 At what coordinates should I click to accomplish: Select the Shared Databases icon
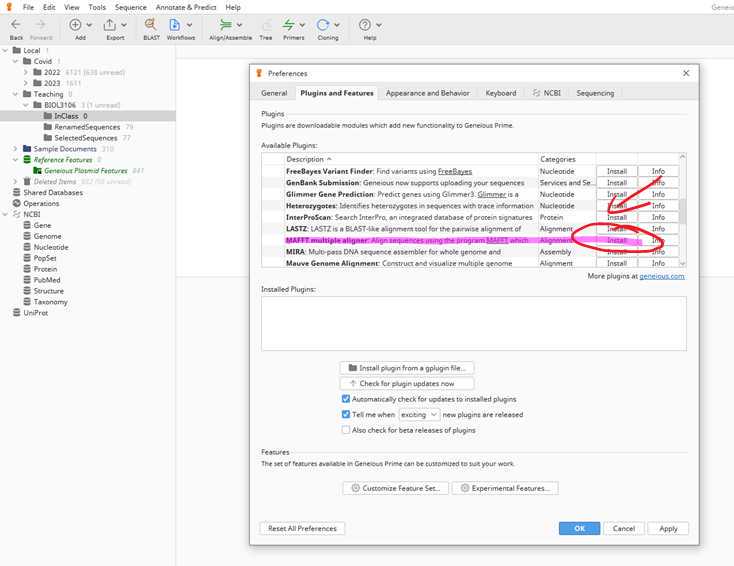click(17, 192)
